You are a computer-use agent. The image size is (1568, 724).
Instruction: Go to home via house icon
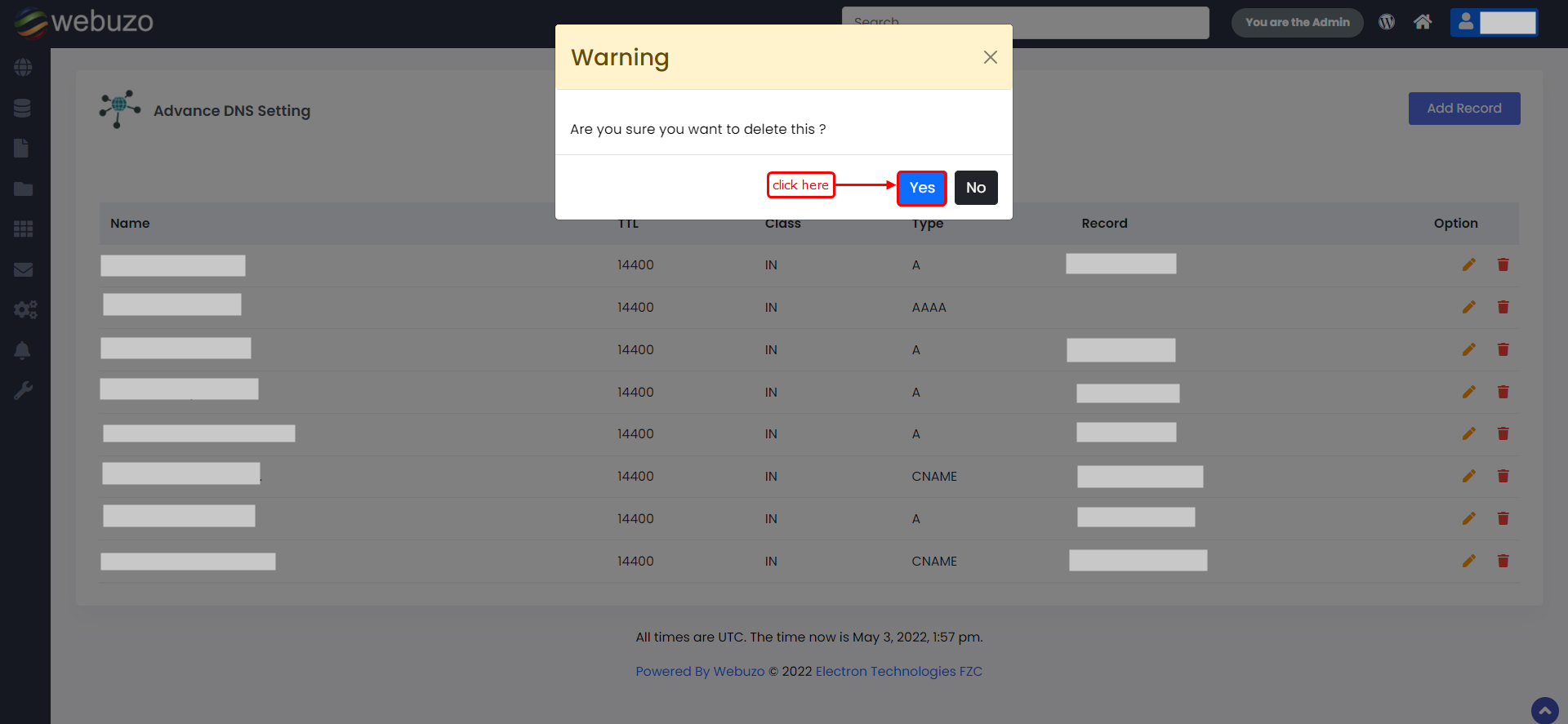coord(1422,22)
